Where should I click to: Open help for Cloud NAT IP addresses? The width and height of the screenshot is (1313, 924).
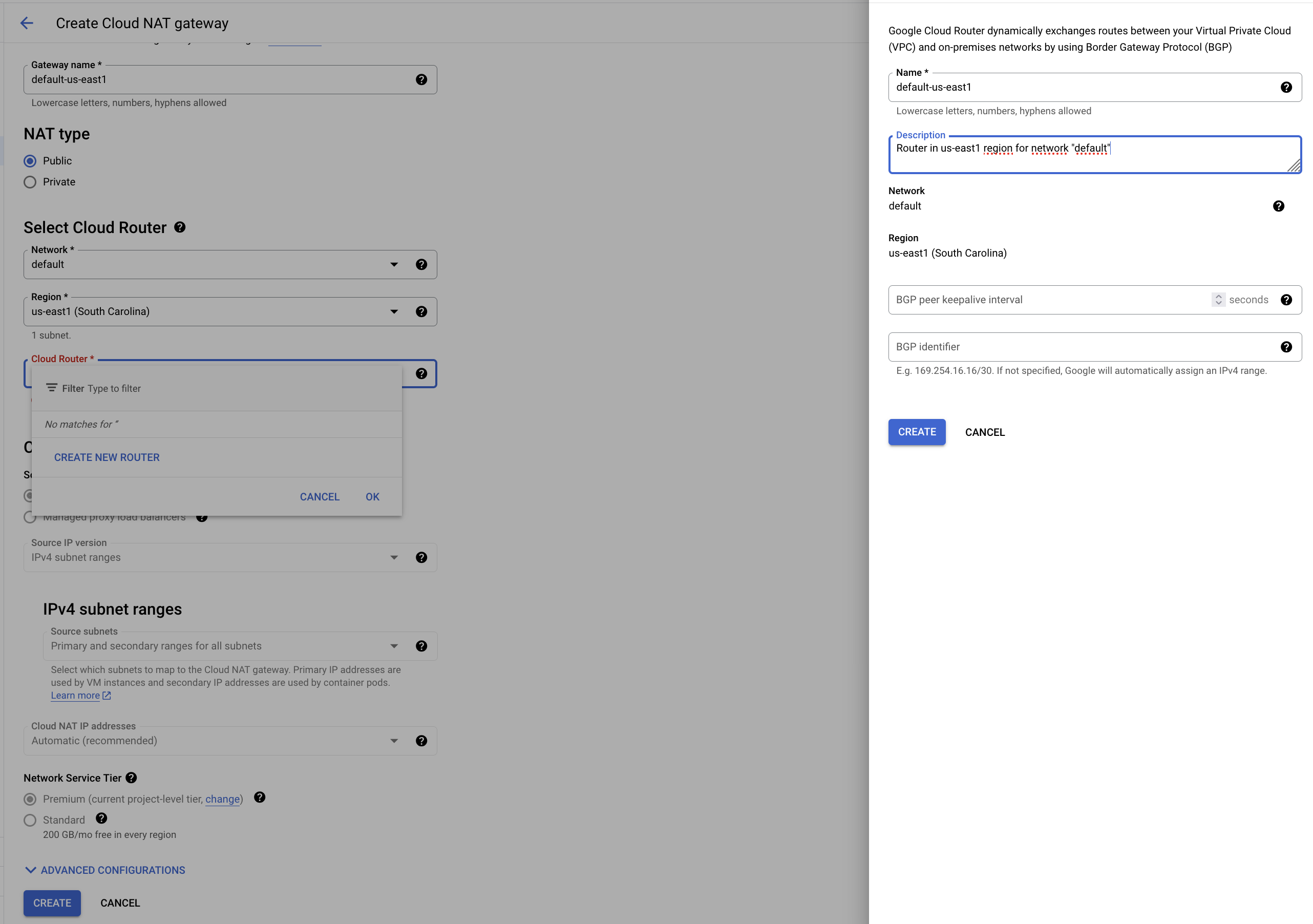pos(421,740)
